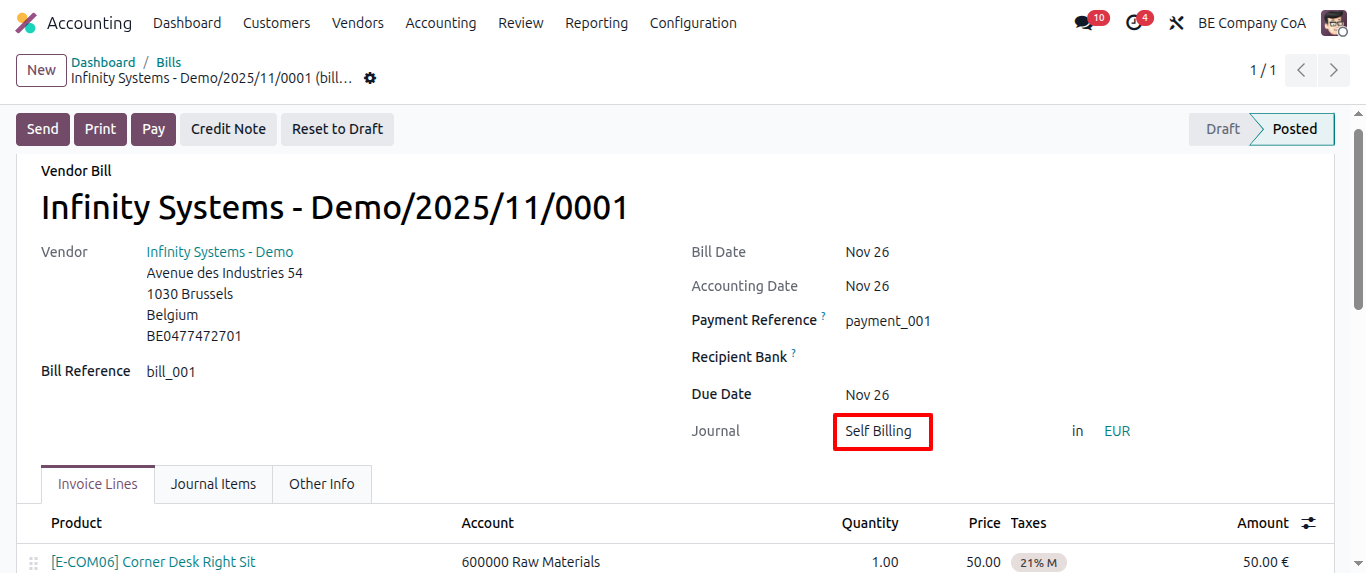Click the Taxes column header
This screenshot has width=1366, height=573.
[x=1029, y=523]
